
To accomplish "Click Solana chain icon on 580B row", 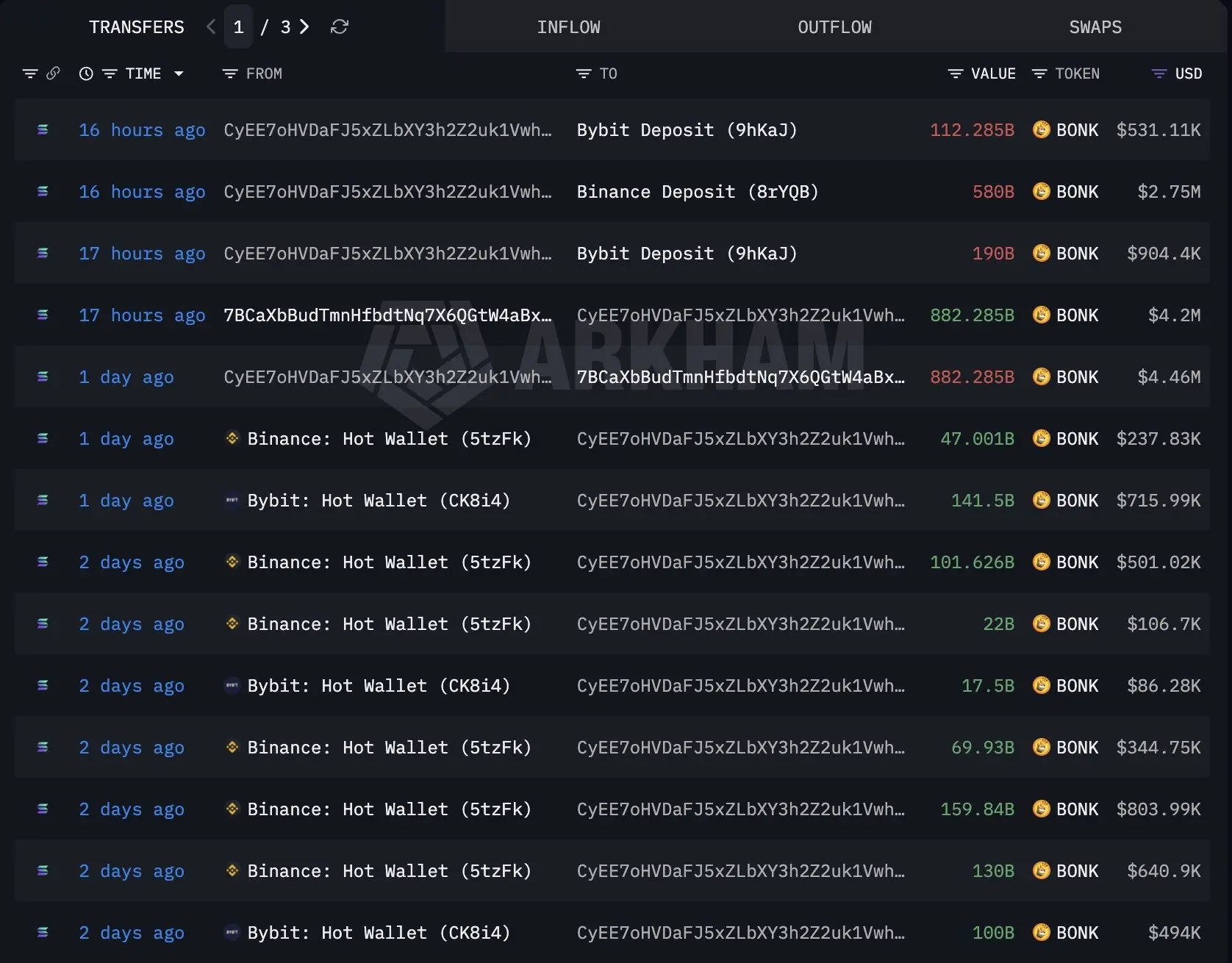I will [43, 191].
